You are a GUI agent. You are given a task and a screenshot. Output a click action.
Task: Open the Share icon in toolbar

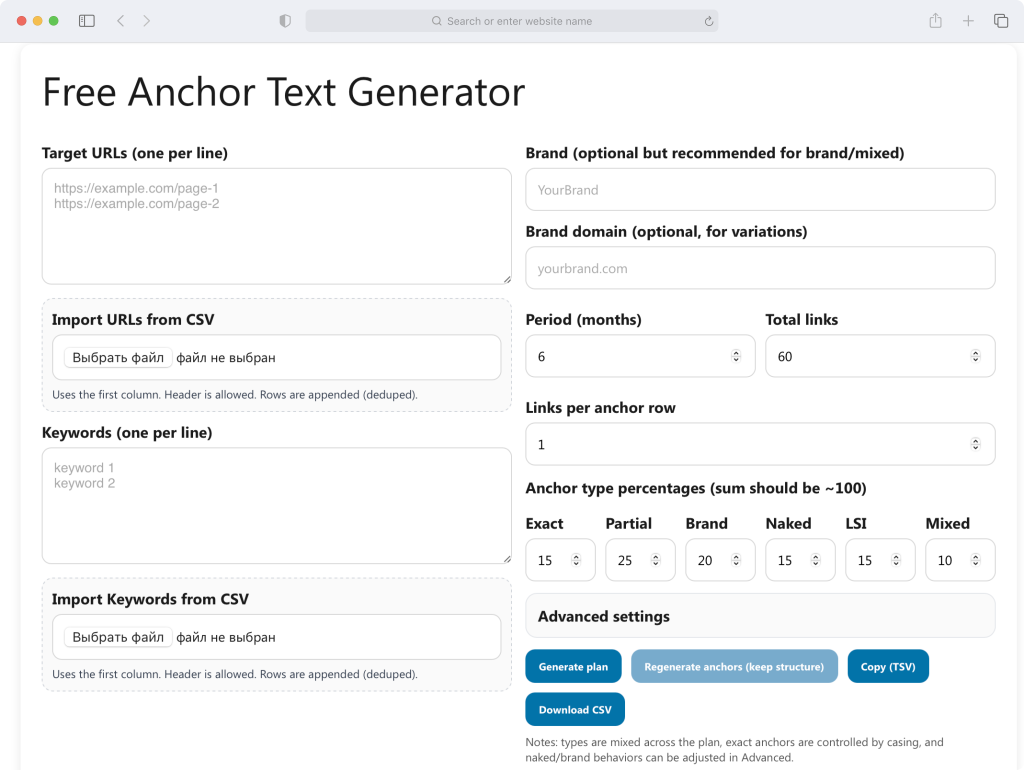click(935, 21)
